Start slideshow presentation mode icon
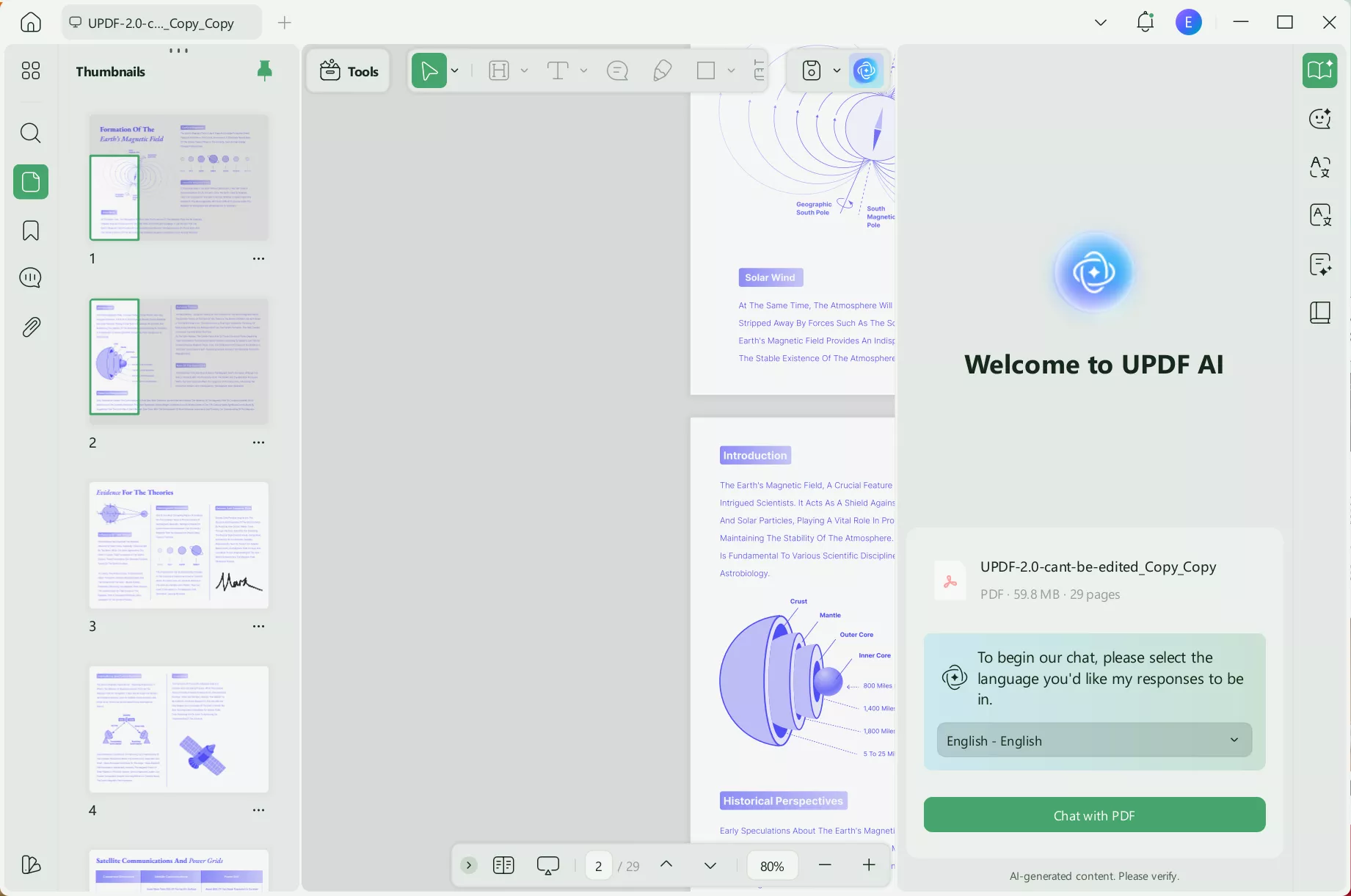This screenshot has width=1351, height=896. 547,865
